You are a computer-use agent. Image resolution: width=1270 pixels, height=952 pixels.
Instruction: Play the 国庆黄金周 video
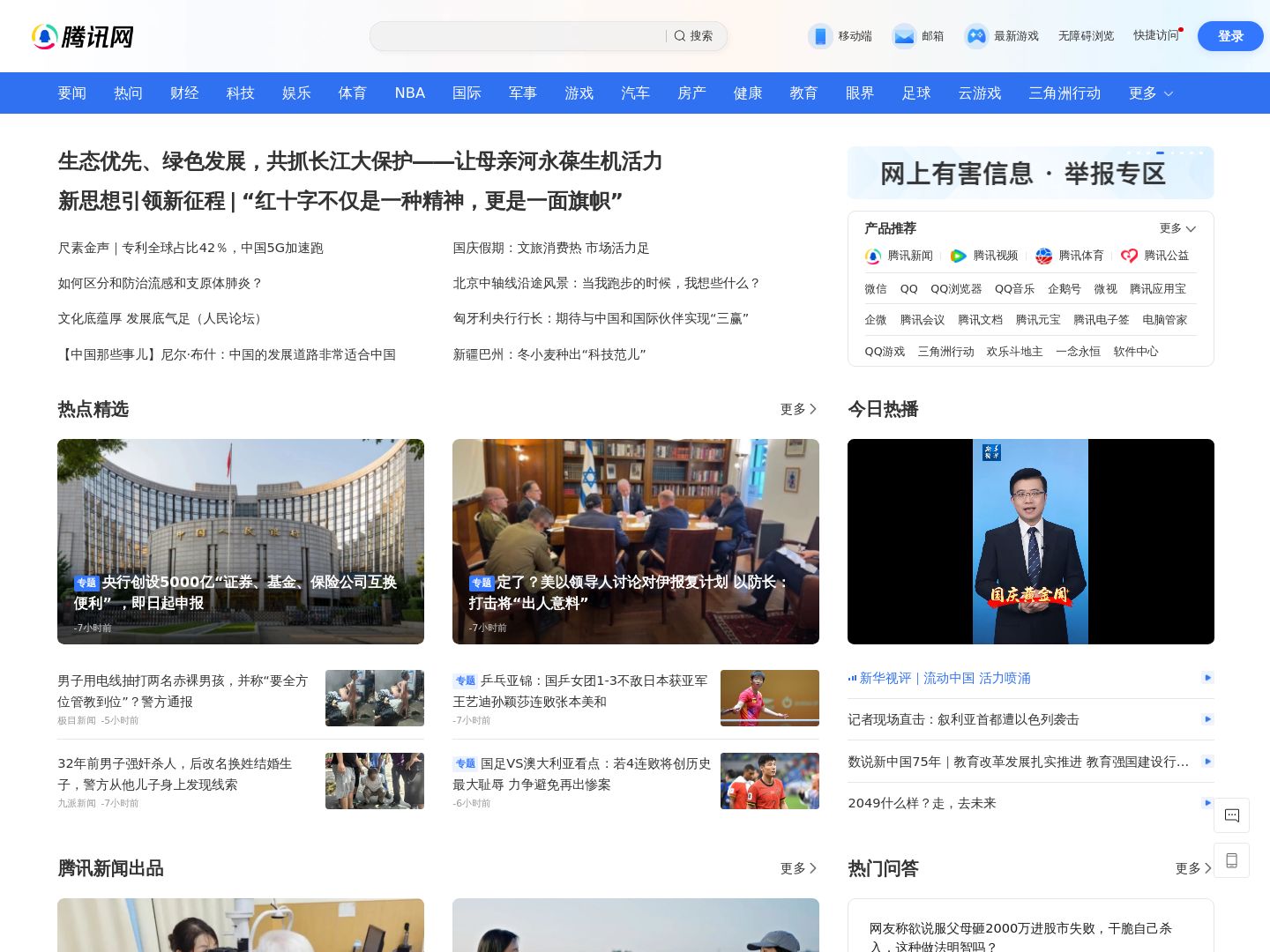1031,541
